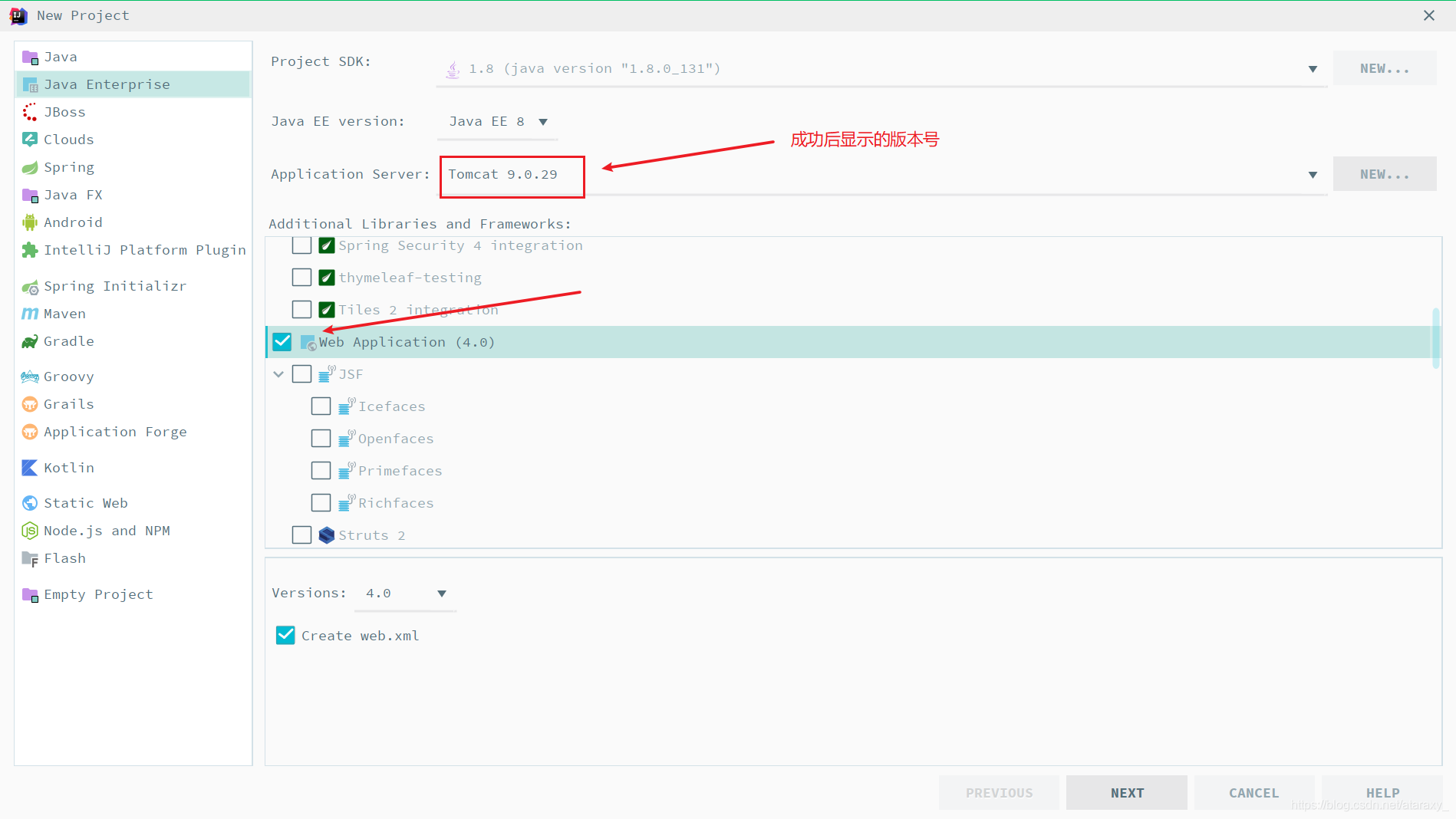
Task: Click the Groovy icon in sidebar
Action: tap(30, 377)
